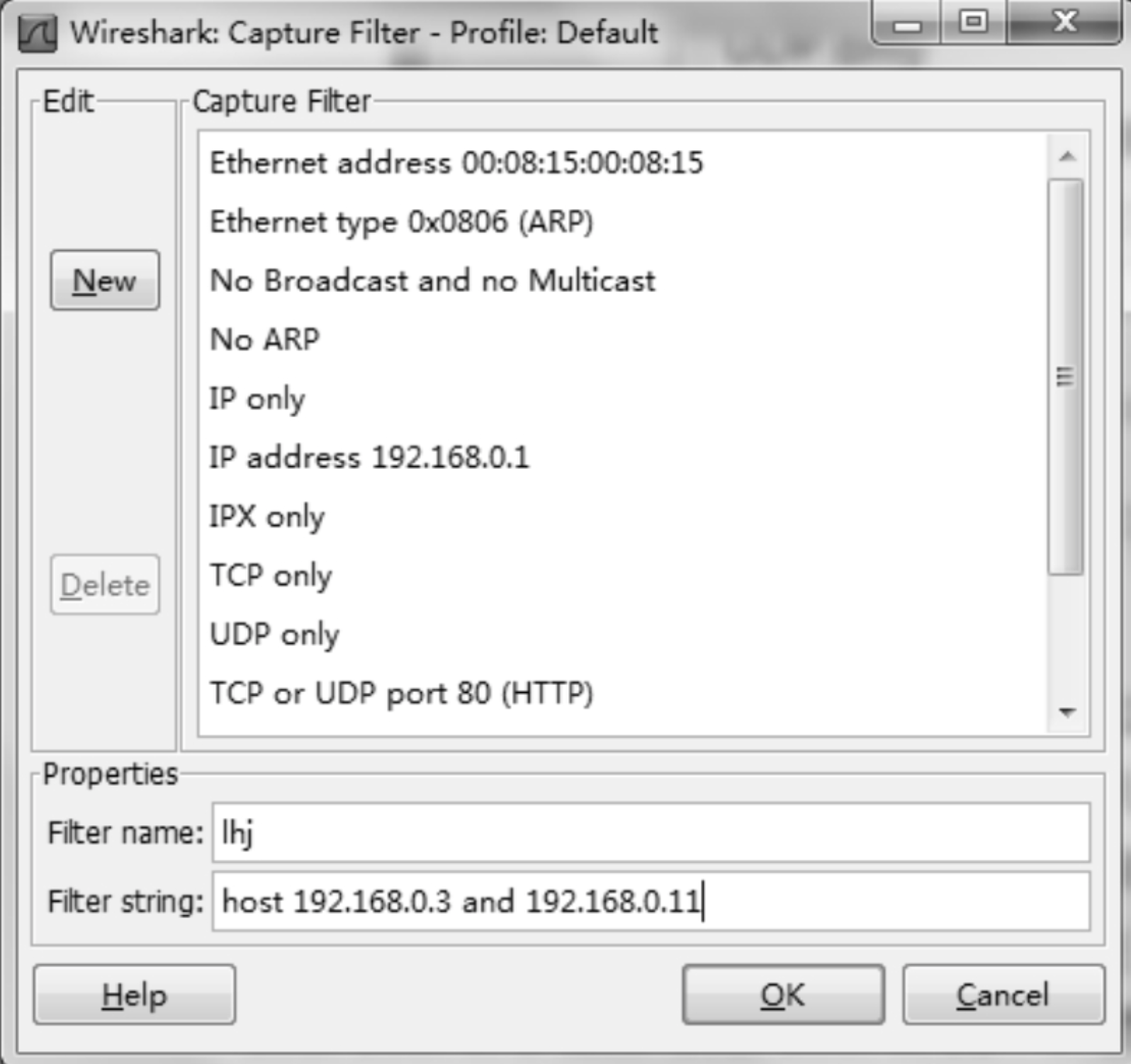The image size is (1131, 1064).
Task: Confirm the capture filter with OK
Action: click(x=783, y=995)
